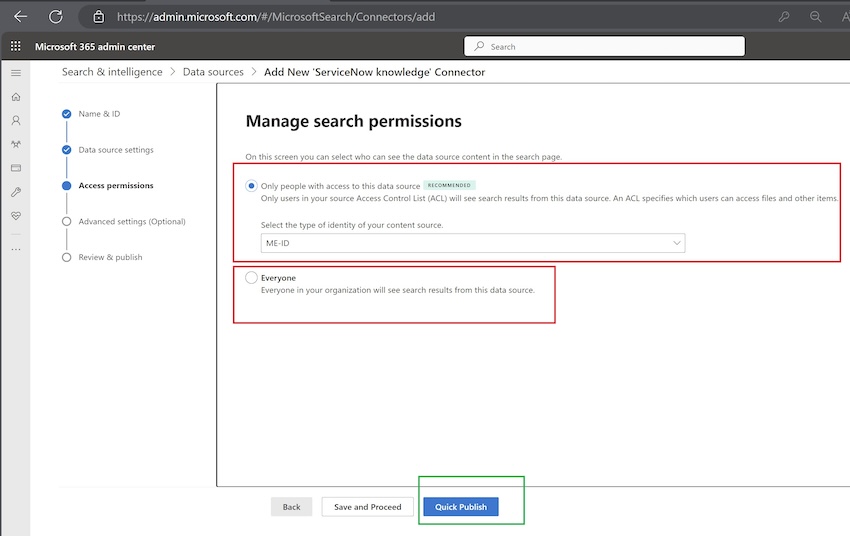This screenshot has height=536, width=850.
Task: Open Billing sidebar card icon
Action: [x=16, y=168]
